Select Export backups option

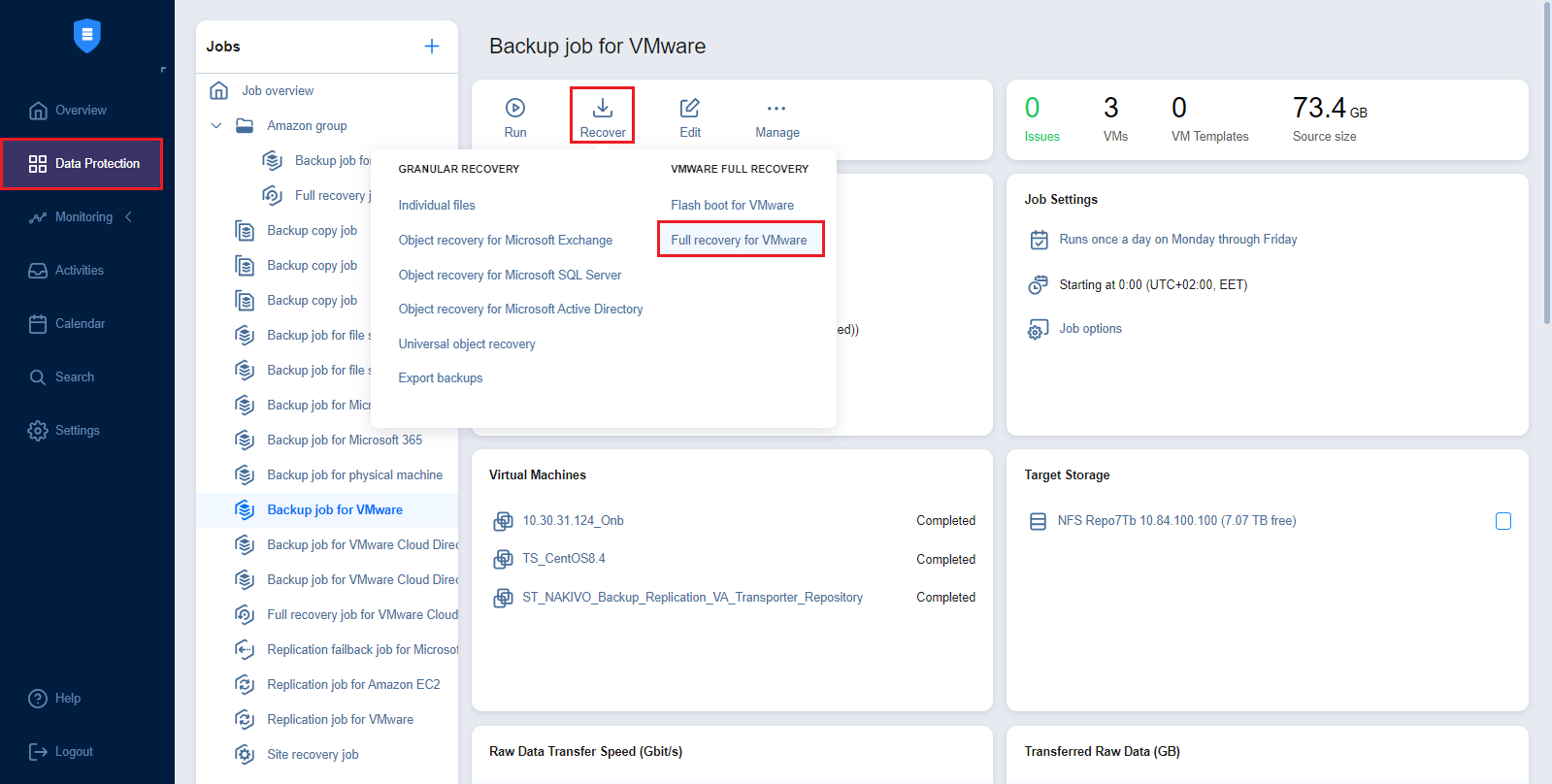tap(440, 378)
